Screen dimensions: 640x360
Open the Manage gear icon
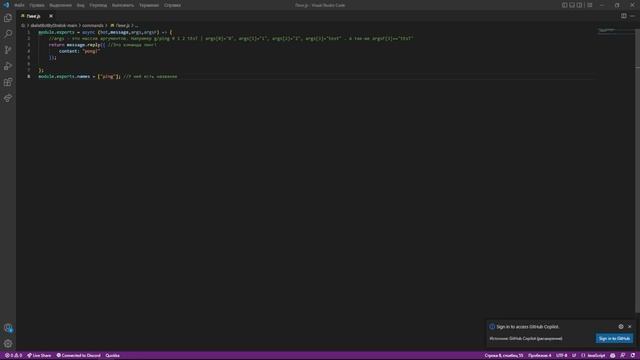(x=8, y=344)
